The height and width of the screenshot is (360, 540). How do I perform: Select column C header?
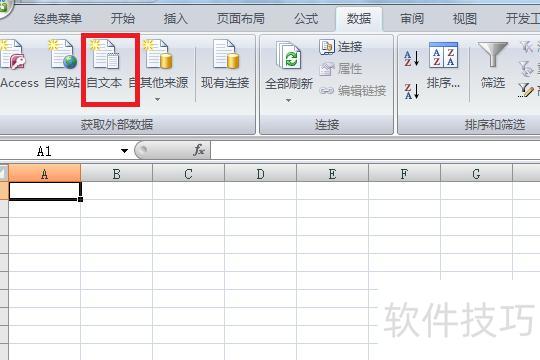pyautogui.click(x=188, y=173)
